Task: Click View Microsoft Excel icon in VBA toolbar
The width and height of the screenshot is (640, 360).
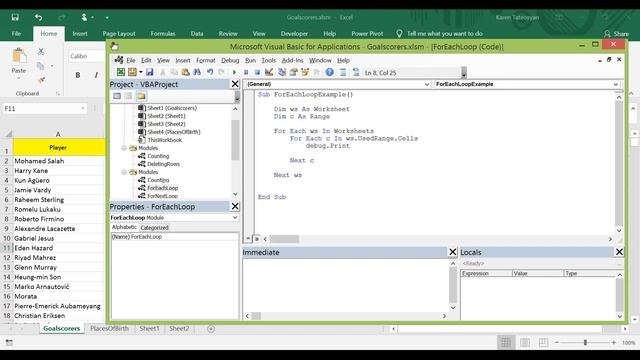Action: coord(121,72)
